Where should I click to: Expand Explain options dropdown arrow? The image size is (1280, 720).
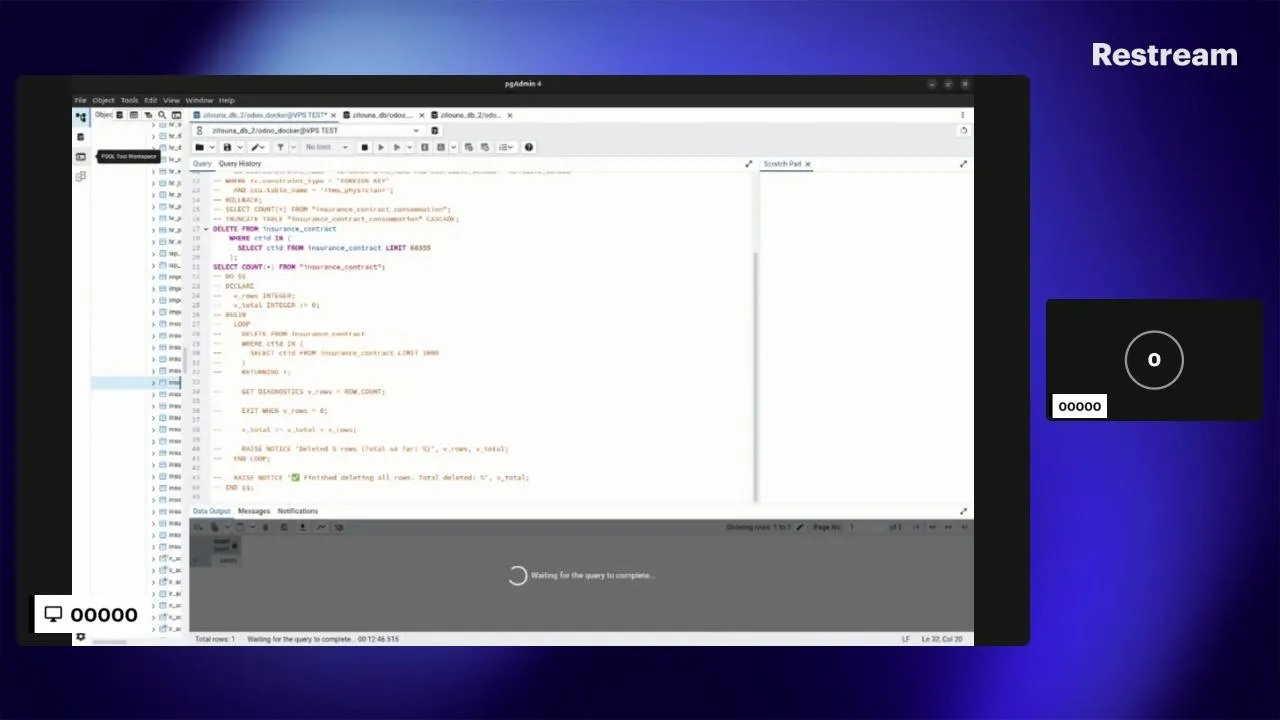(x=453, y=147)
